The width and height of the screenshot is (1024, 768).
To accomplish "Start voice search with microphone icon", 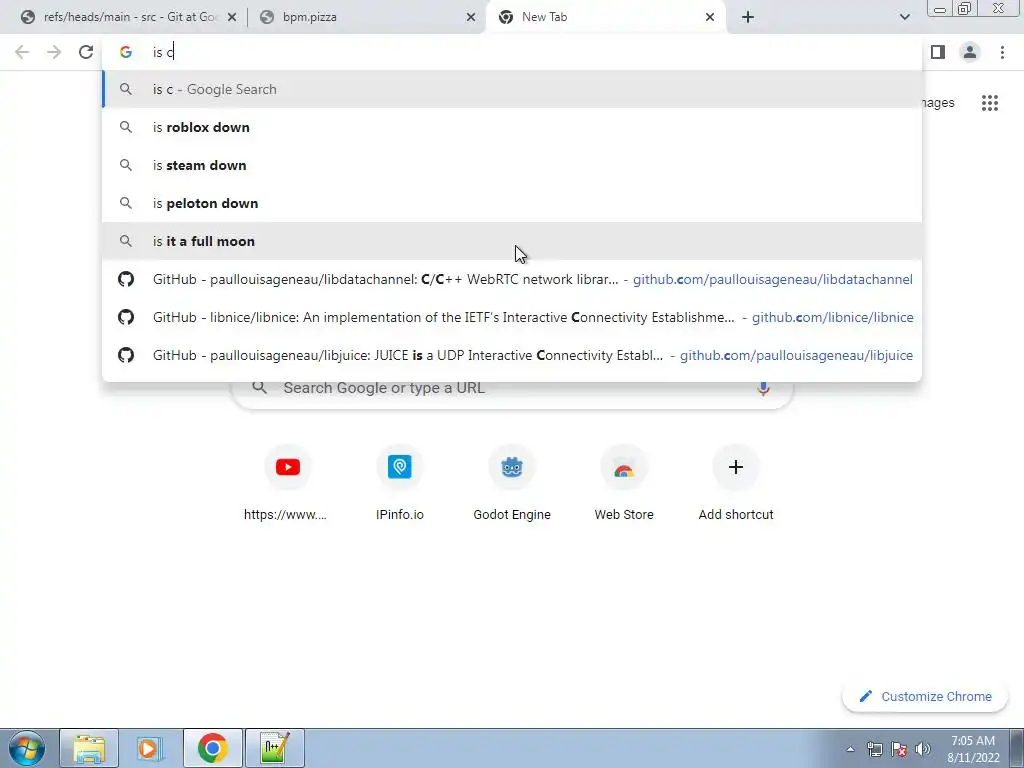I will pos(763,388).
